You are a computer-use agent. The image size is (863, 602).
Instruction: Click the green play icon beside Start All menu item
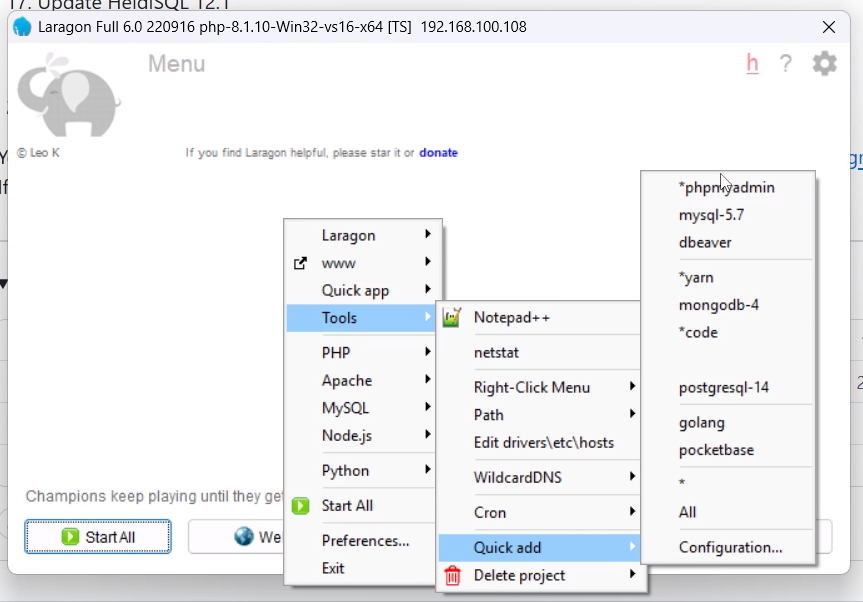point(301,506)
